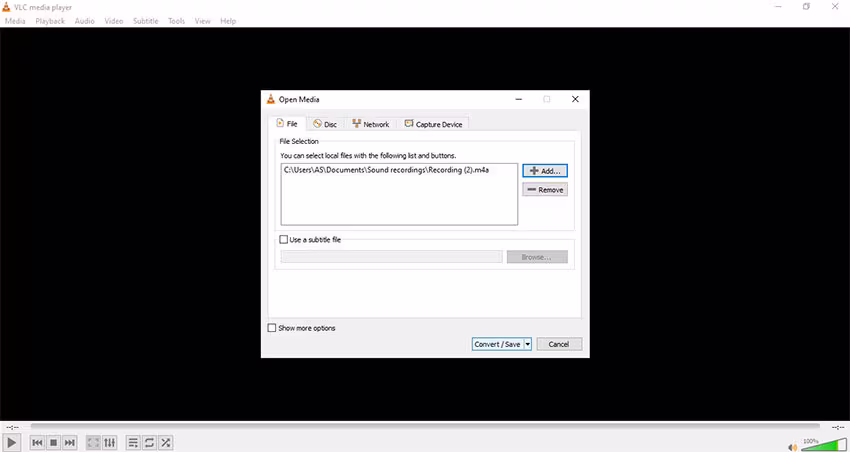The height and width of the screenshot is (452, 850).
Task: Minimize the VLC main window
Action: click(x=778, y=7)
